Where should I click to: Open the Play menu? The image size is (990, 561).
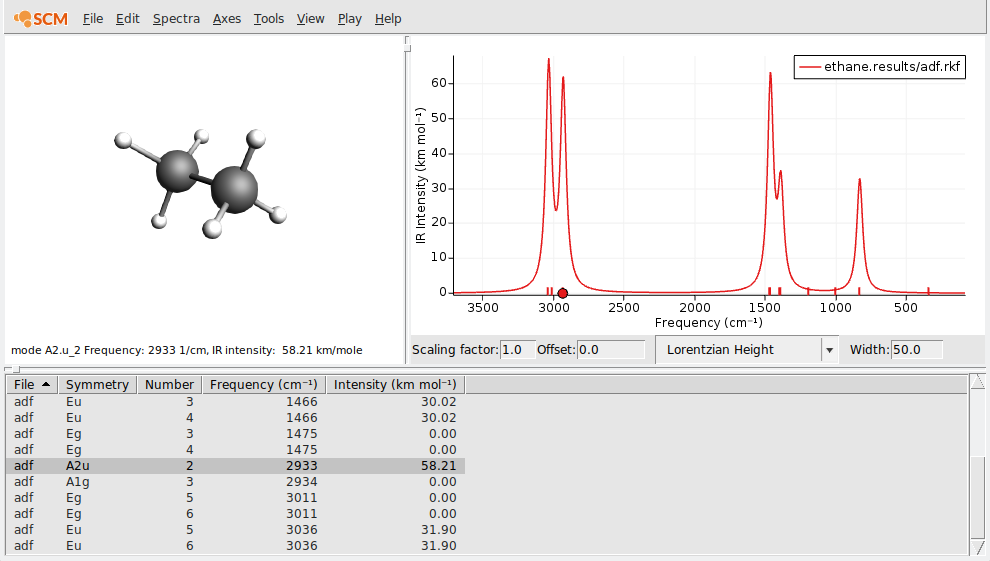click(x=350, y=19)
